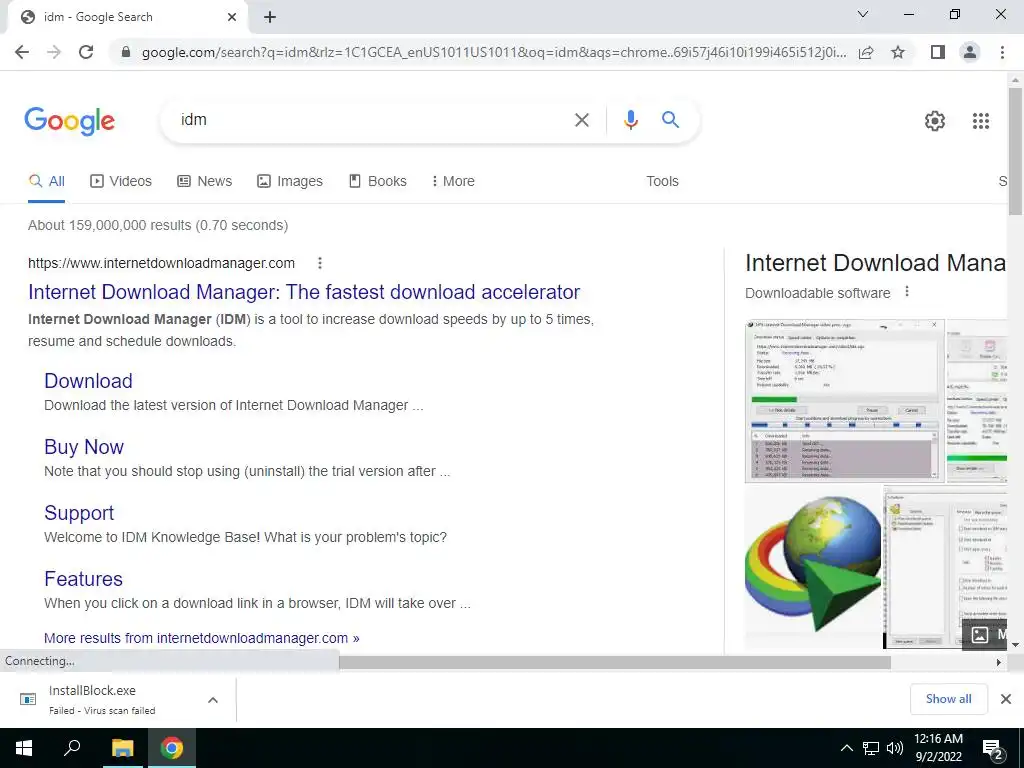Open options next to Downloadable software
The width and height of the screenshot is (1024, 768).
point(906,292)
